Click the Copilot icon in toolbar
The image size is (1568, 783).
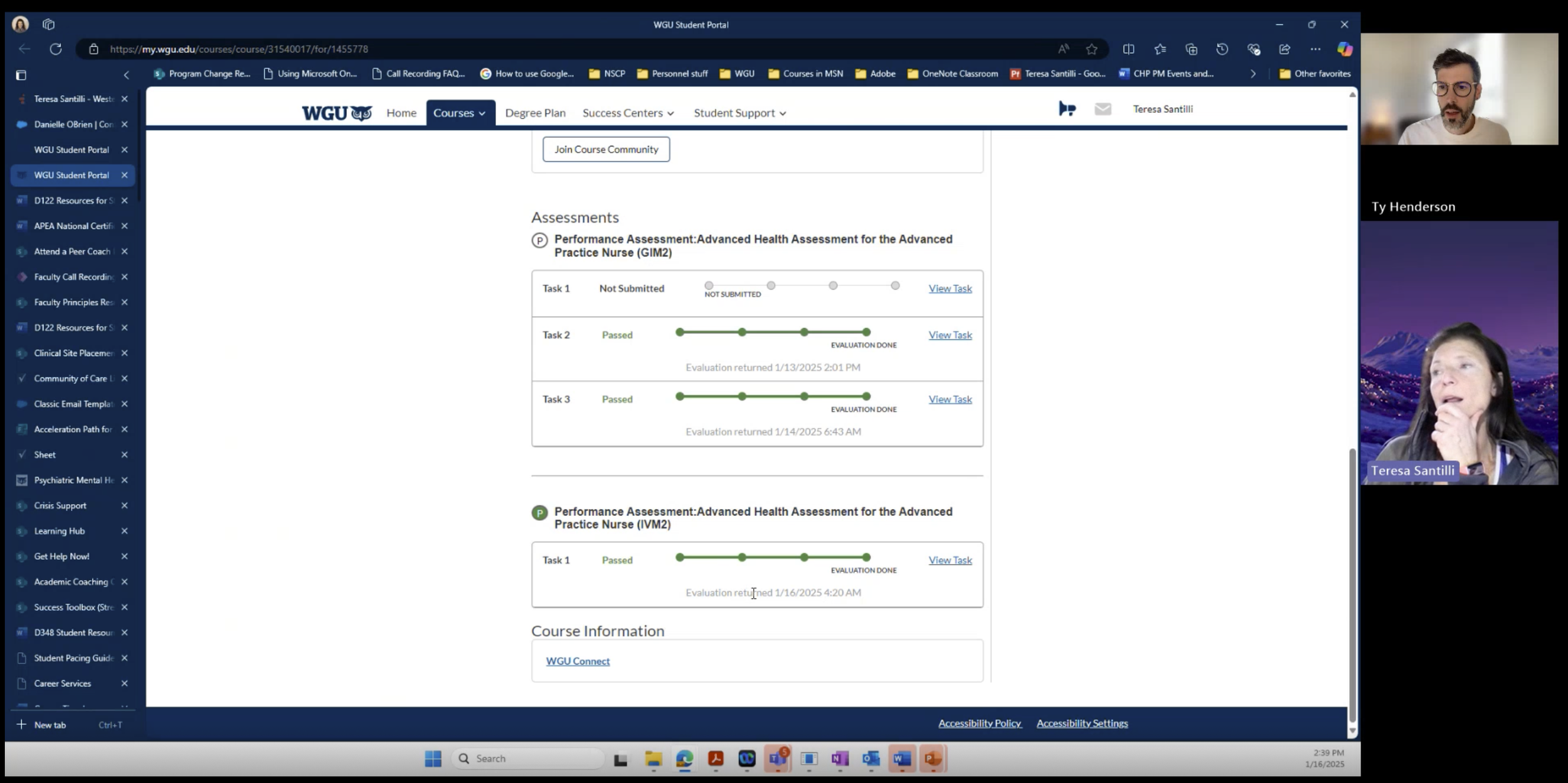tap(1345, 49)
